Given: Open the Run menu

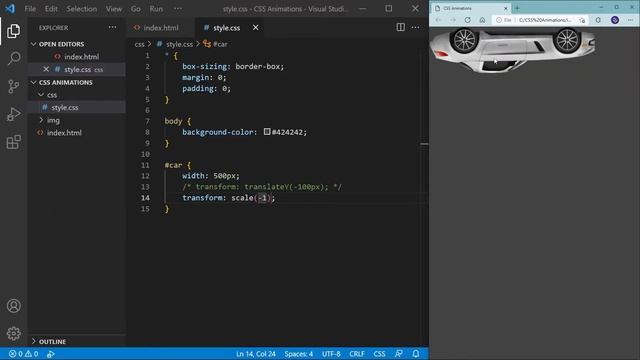Looking at the screenshot, I should coord(156,9).
